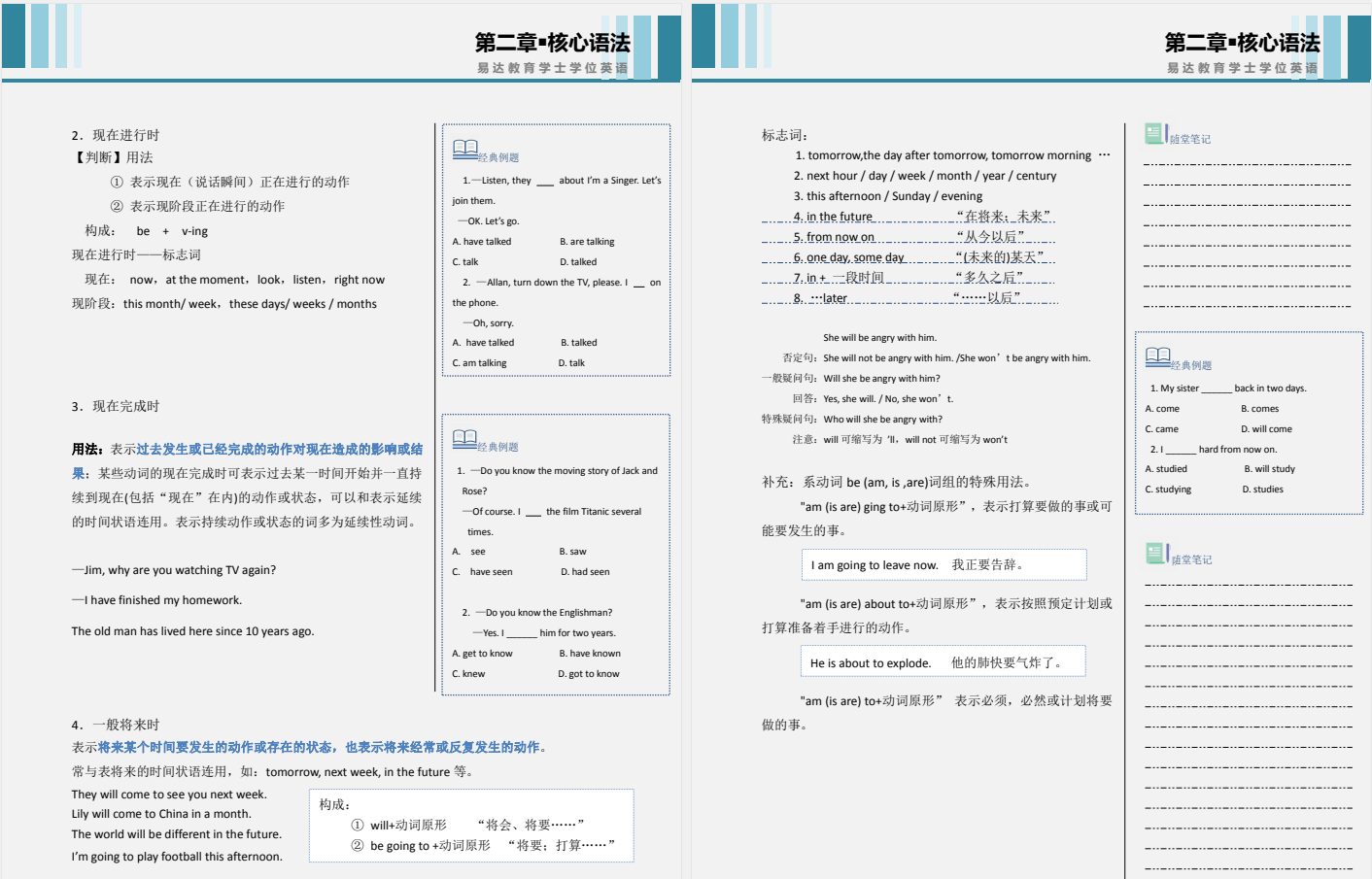This screenshot has height=879, width=1372.
Task: Click answer option 'A. come'
Action: 1162,409
